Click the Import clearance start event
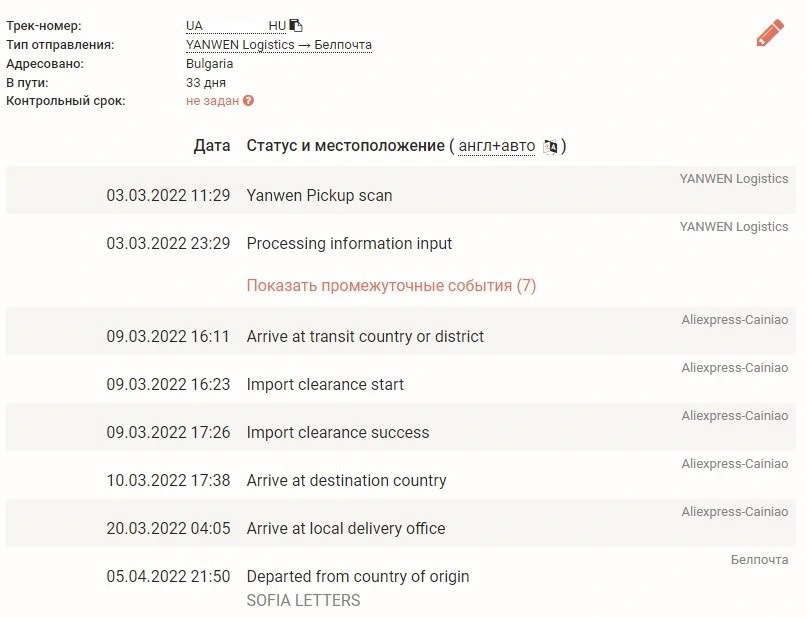 (325, 384)
